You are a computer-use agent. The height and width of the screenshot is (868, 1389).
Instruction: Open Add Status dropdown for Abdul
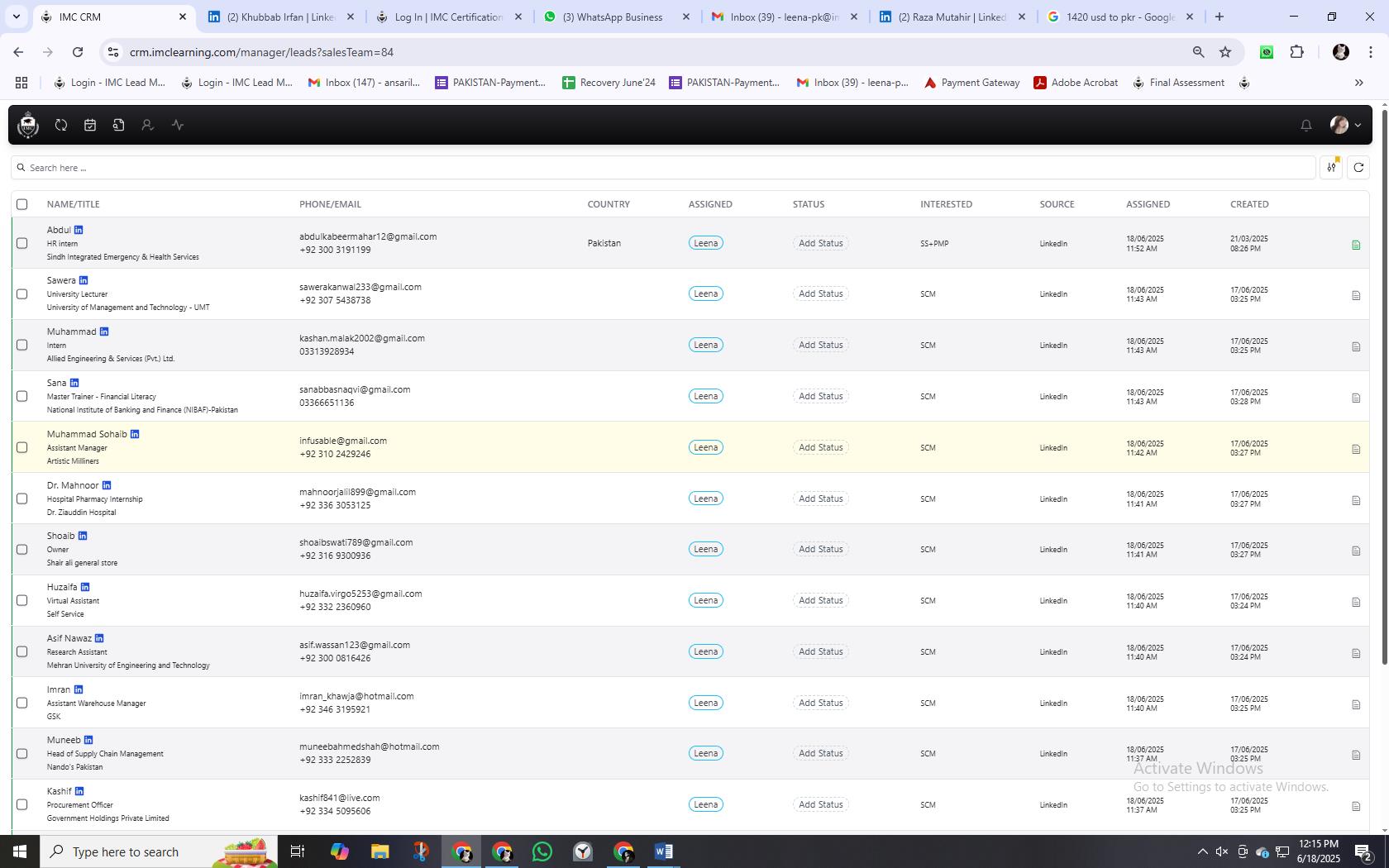point(820,243)
